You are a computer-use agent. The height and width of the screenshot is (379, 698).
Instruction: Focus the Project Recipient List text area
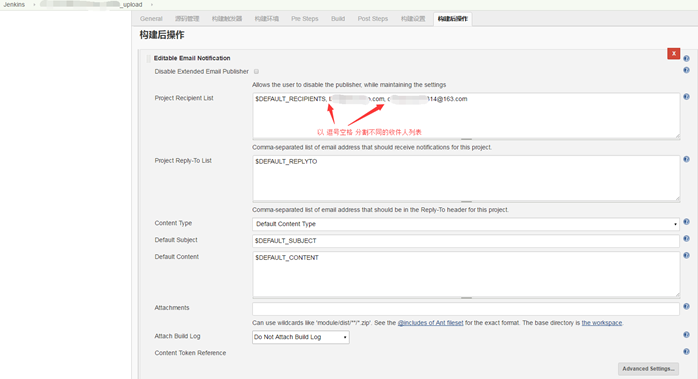(x=466, y=116)
